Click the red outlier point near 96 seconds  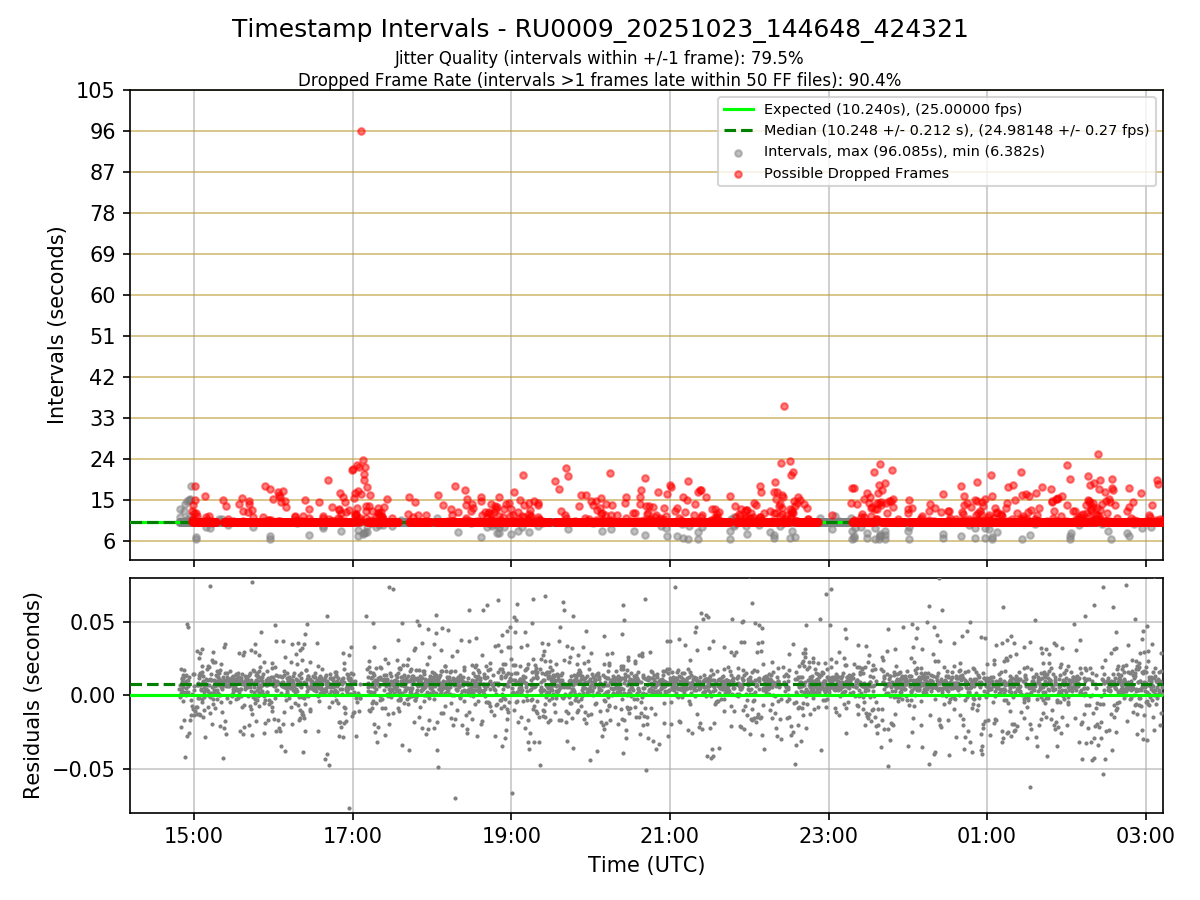361,131
